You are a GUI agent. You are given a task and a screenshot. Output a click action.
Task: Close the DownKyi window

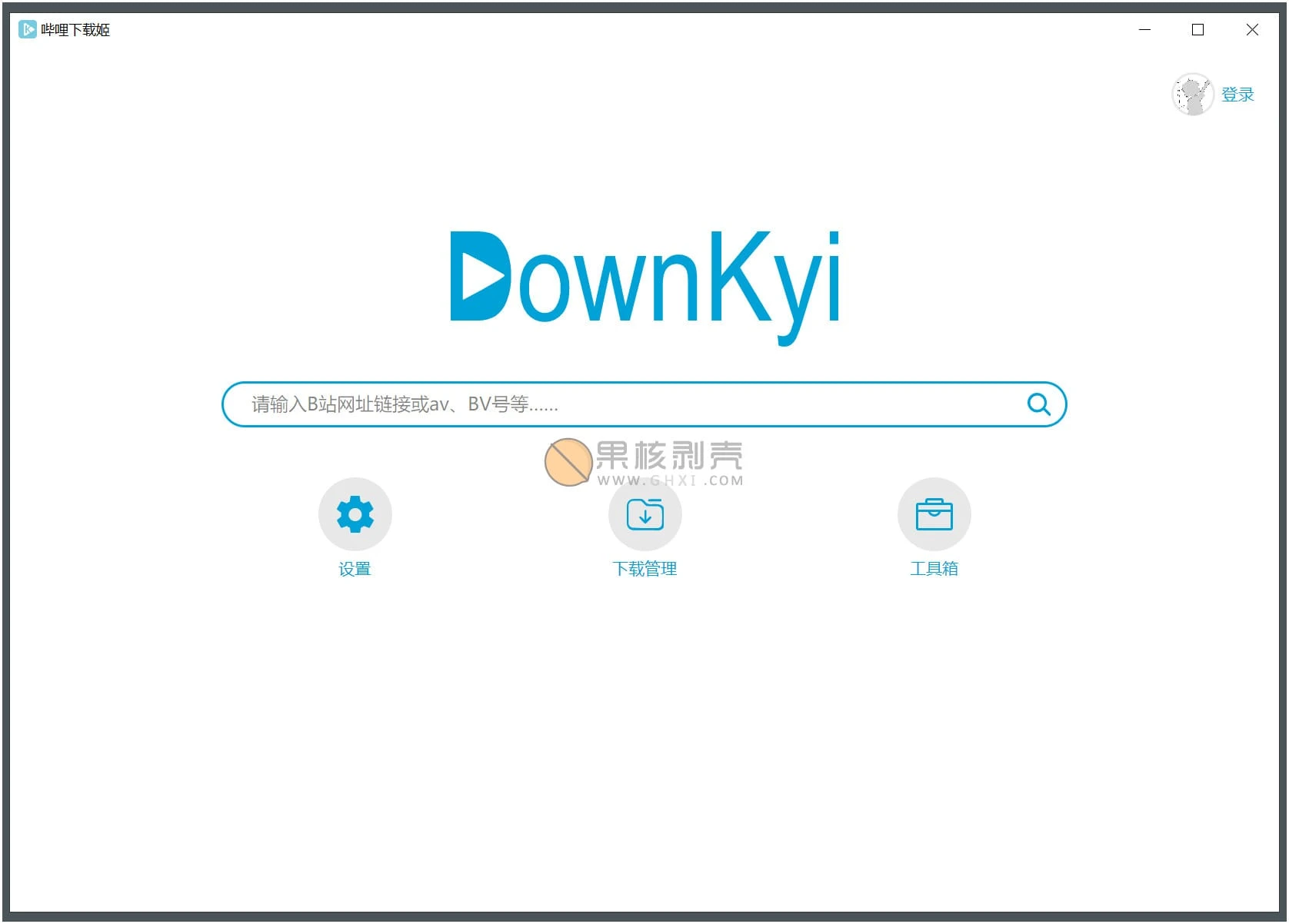(1251, 30)
